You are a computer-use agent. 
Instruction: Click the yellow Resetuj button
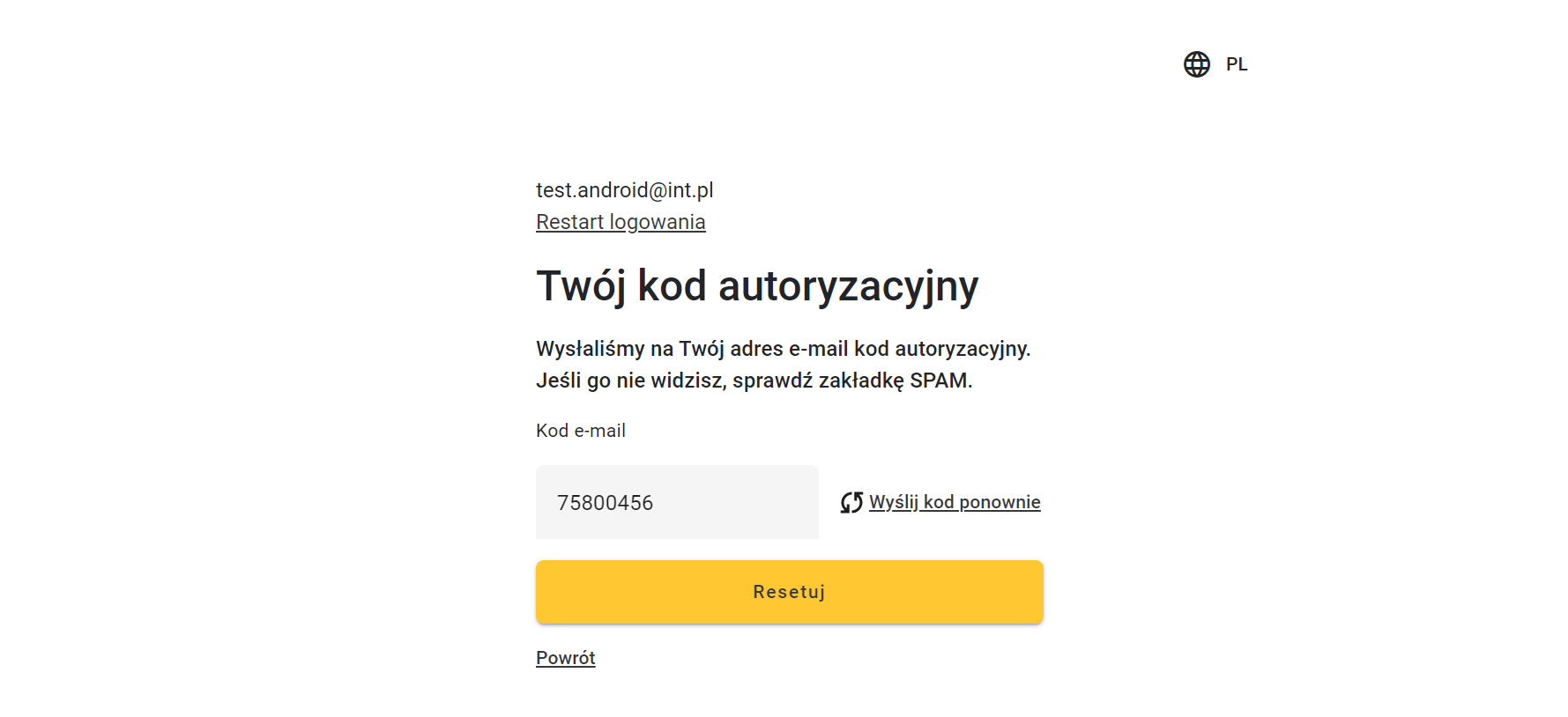tap(790, 592)
